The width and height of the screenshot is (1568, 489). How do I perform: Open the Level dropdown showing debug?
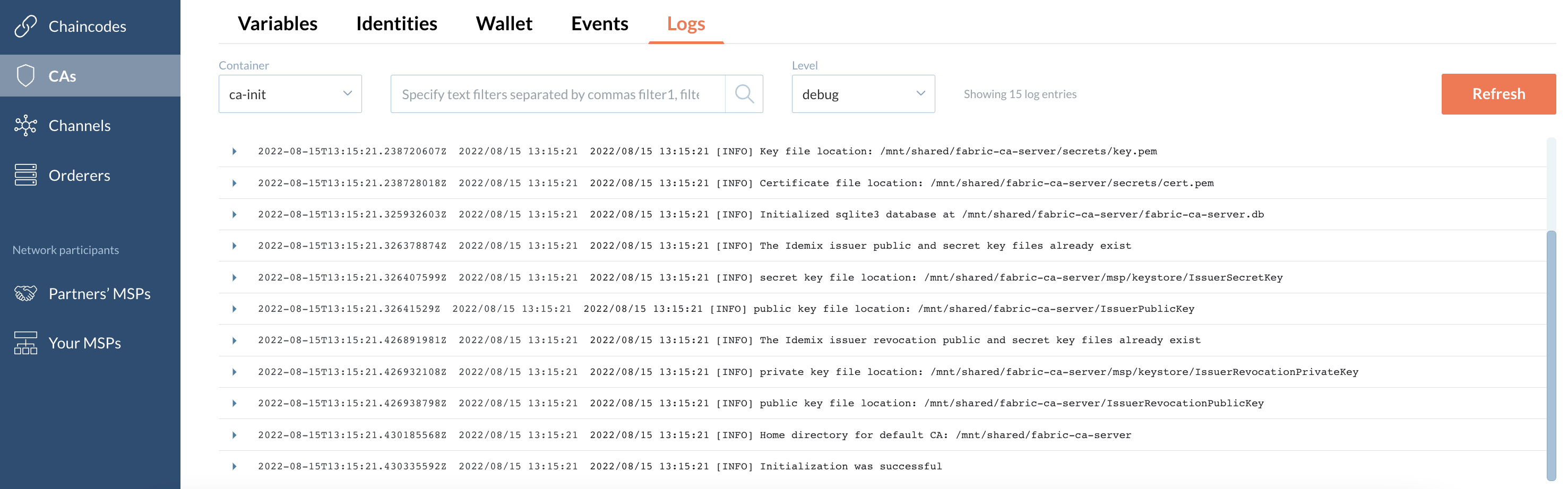click(863, 94)
